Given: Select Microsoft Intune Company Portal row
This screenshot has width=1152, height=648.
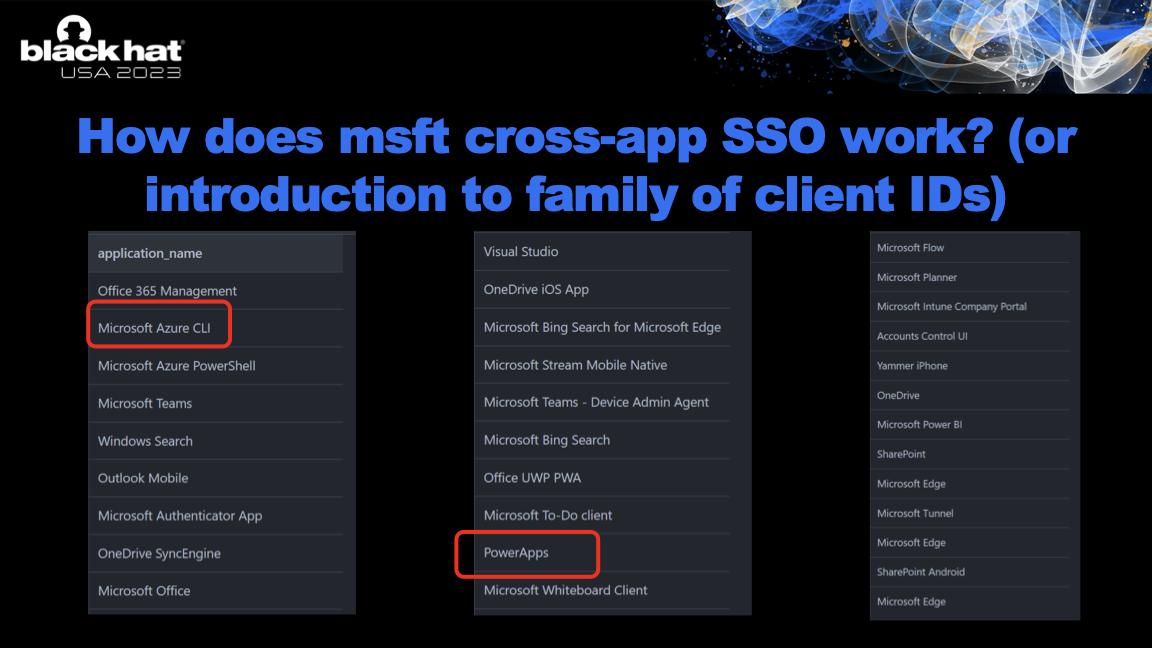Looking at the screenshot, I should pos(971,306).
